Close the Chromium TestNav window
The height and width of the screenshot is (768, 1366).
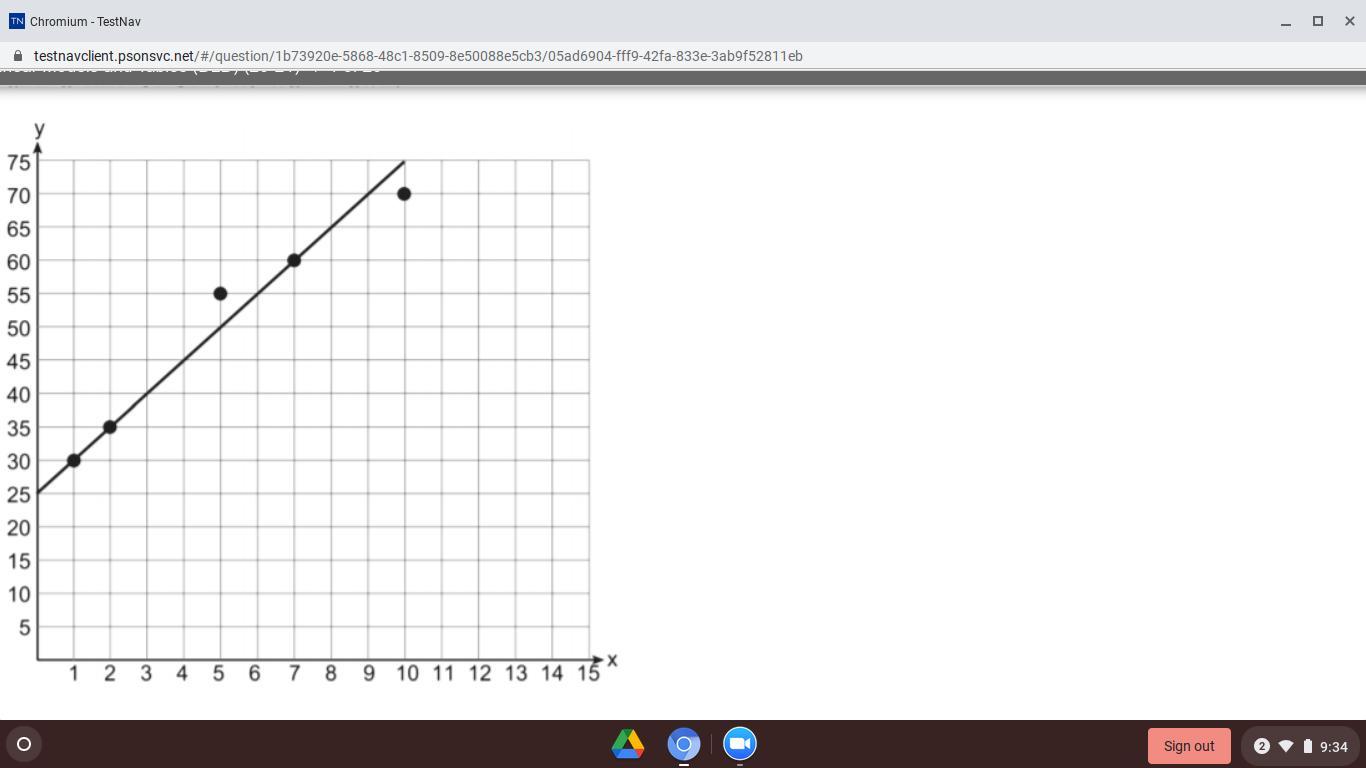coord(1350,21)
